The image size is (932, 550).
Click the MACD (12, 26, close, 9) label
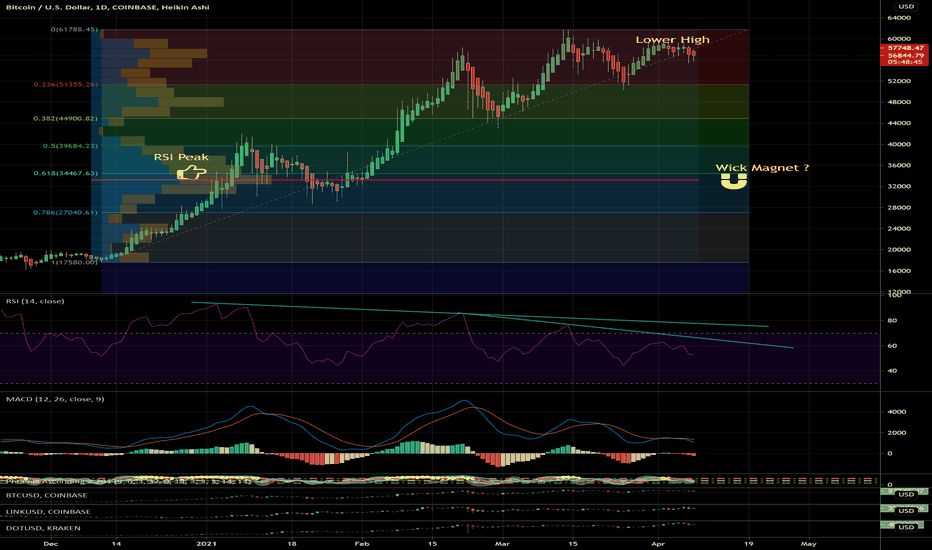click(x=55, y=399)
